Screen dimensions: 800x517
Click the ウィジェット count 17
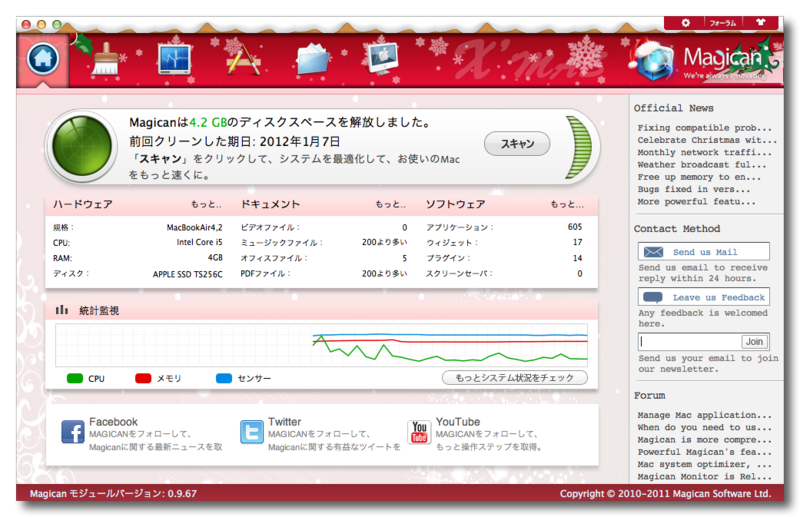[x=578, y=242]
